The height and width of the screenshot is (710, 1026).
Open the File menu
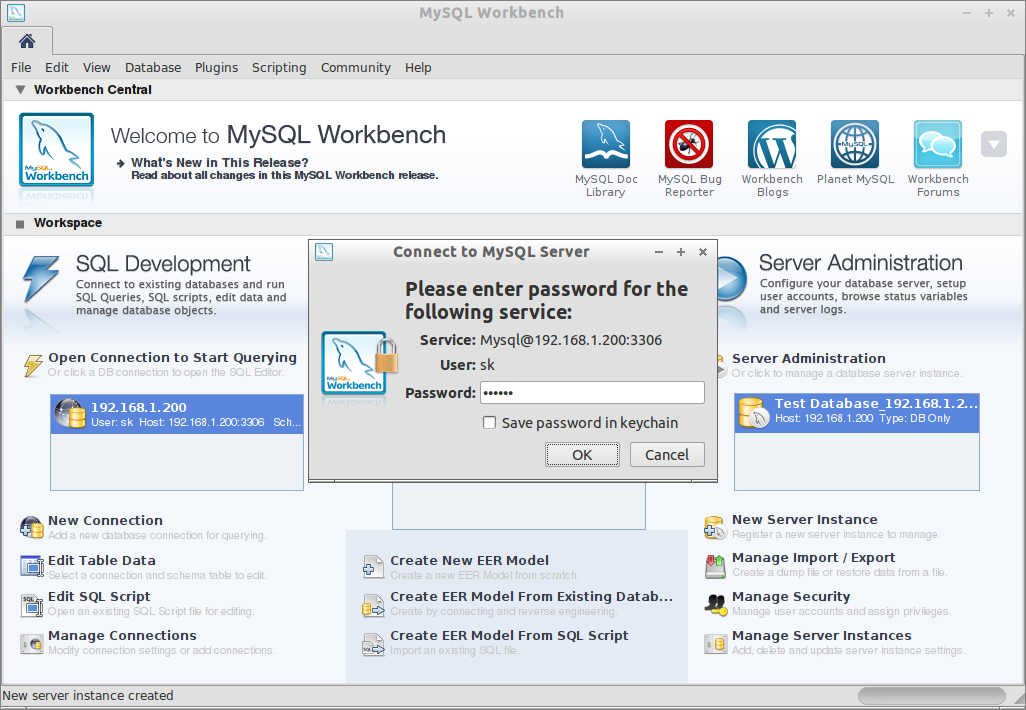point(21,67)
